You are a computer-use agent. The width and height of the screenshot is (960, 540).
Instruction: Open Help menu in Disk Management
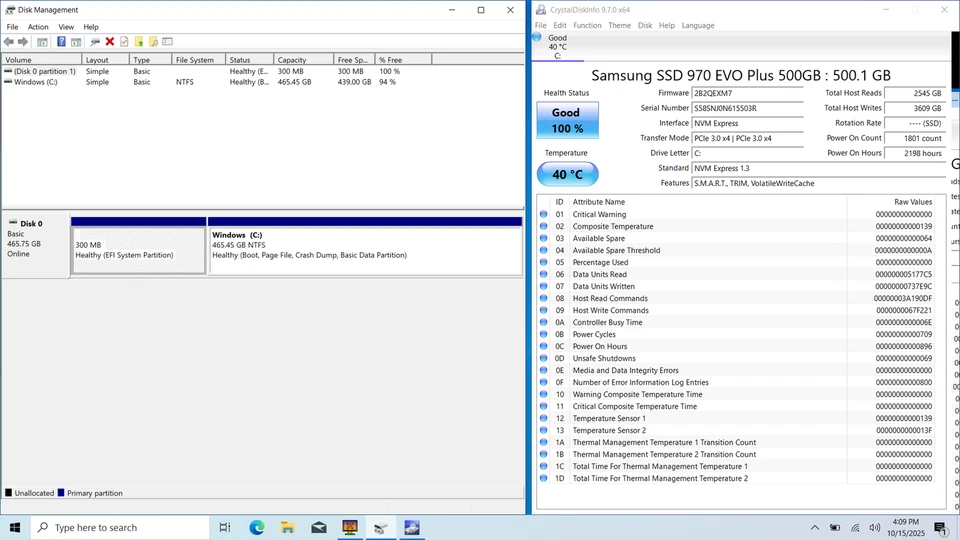coord(91,27)
